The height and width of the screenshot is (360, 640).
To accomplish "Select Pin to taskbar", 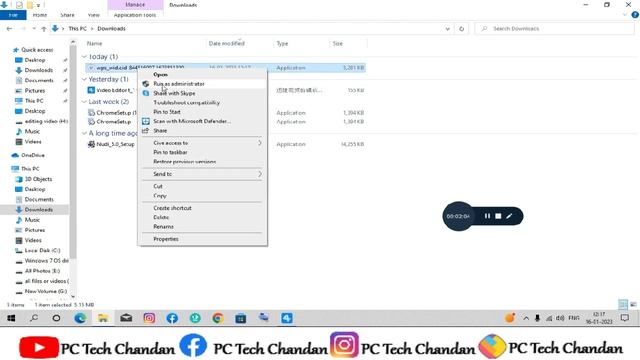I will (x=170, y=152).
